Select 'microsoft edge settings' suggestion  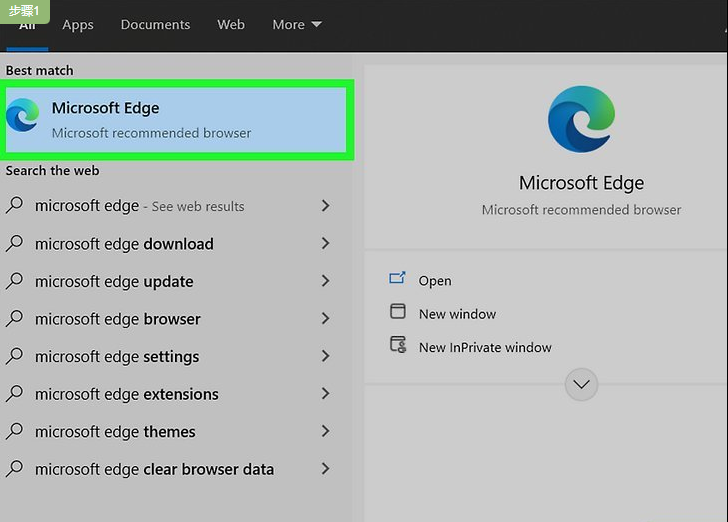[x=169, y=356]
